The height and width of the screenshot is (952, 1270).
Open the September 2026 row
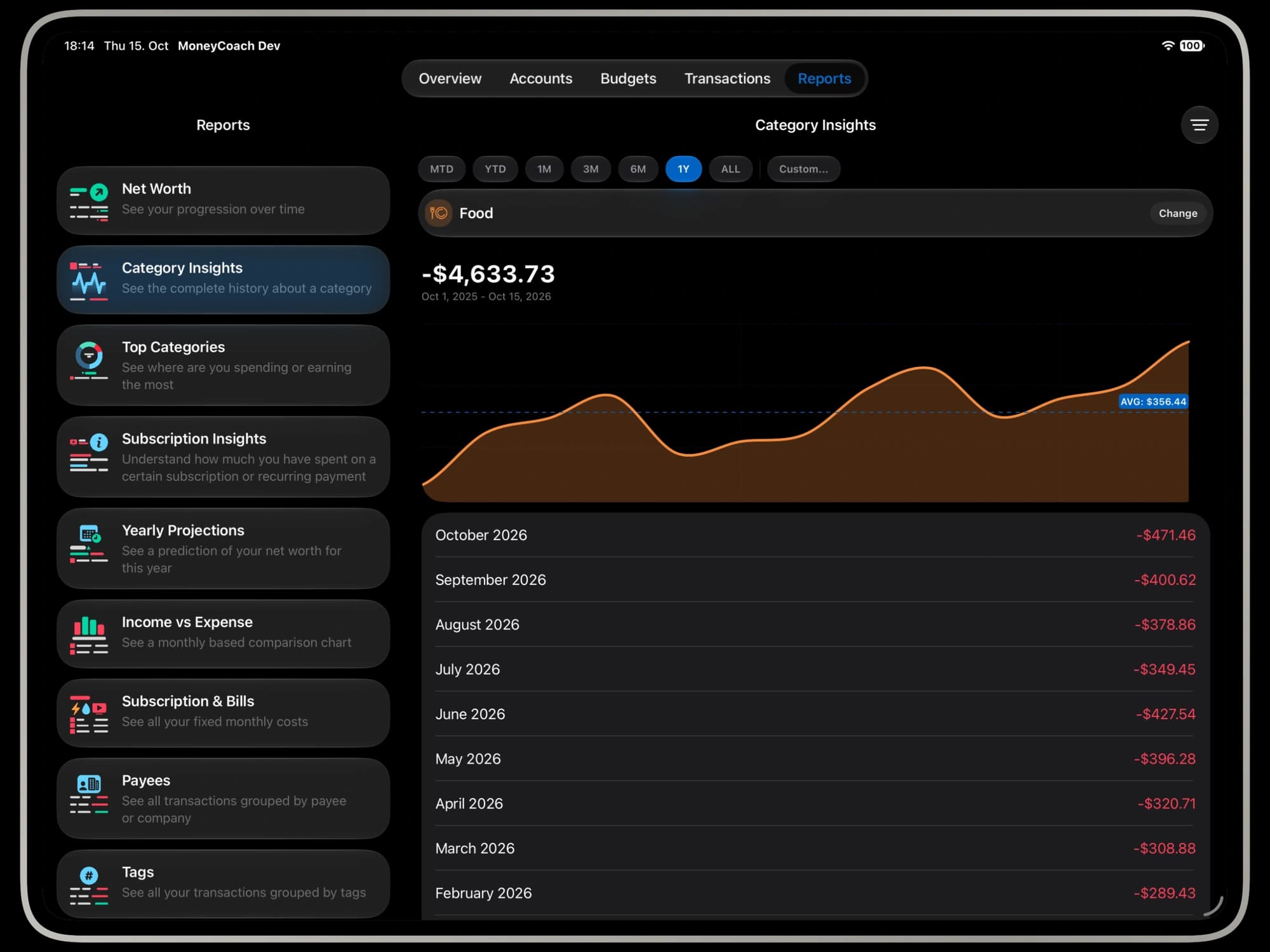815,580
